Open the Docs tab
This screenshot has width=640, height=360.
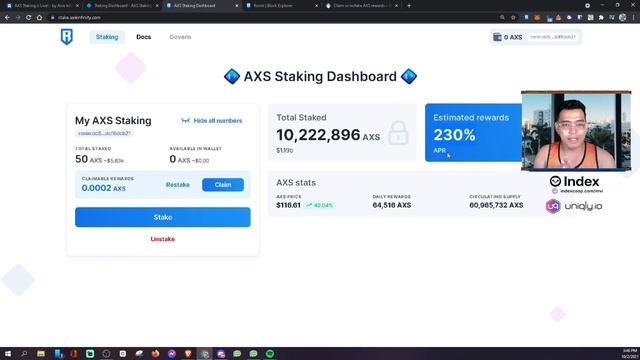pyautogui.click(x=143, y=37)
